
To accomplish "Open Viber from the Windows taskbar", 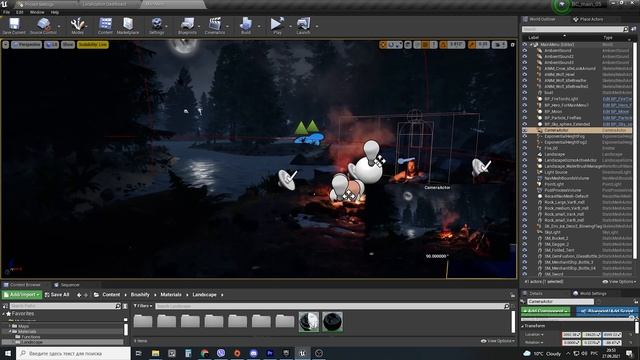I will [x=221, y=353].
